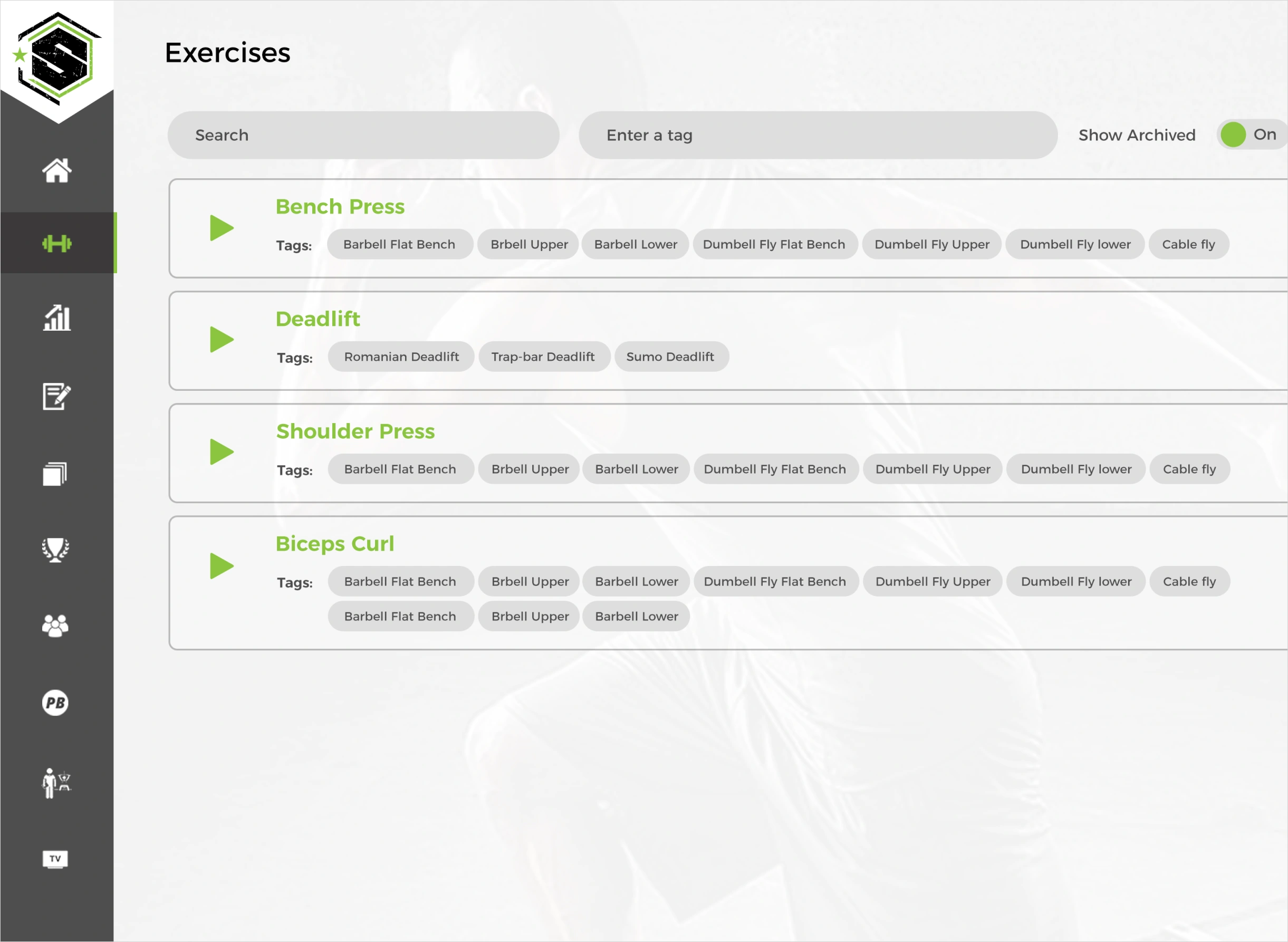Select the dumbbell Exercises sidebar icon
1288x942 pixels.
[56, 244]
